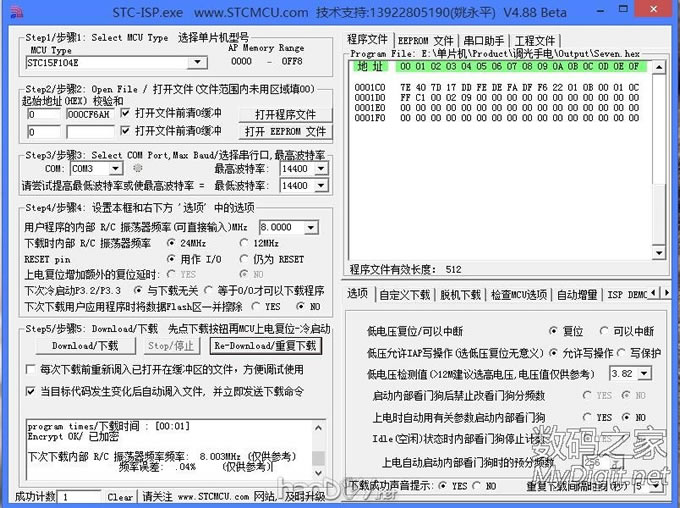Toggle the first 打开文件前清0缓冲 checkbox

point(126,114)
